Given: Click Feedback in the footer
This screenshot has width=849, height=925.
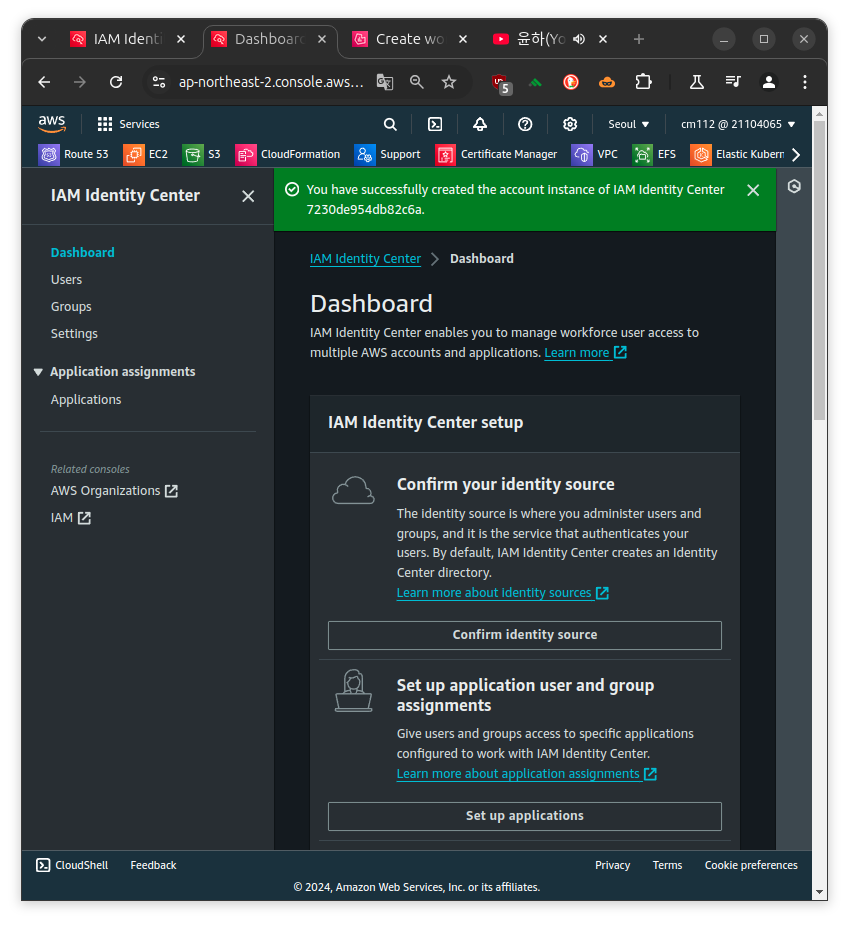Looking at the screenshot, I should 153,865.
